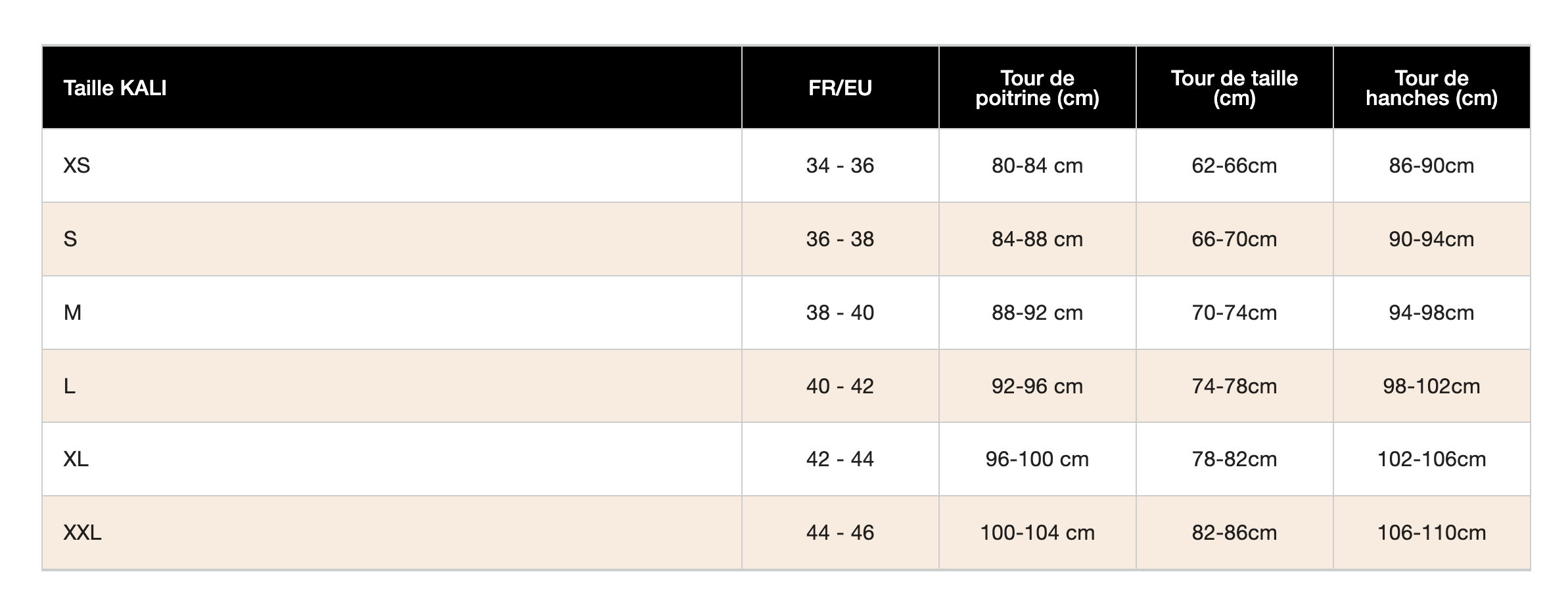Screen dimensions: 1568x612
Task: Select the 74-78cm waist cell
Action: pos(1234,386)
